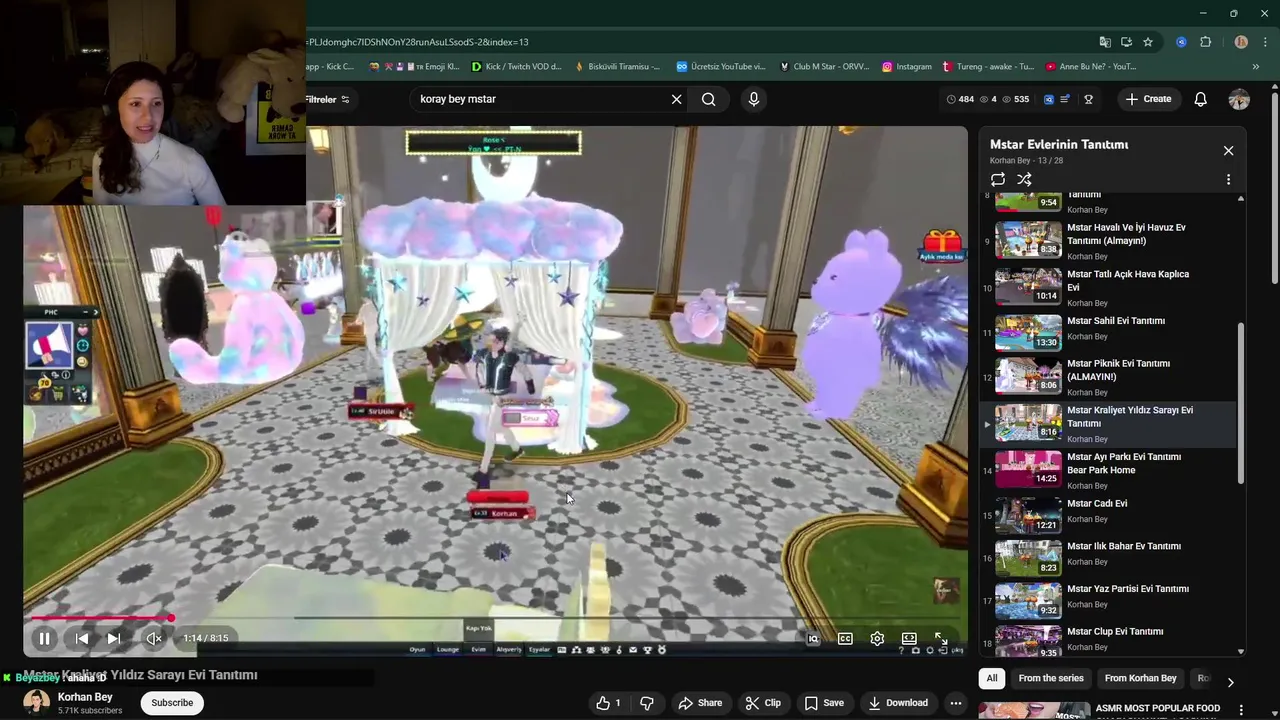Play Mstar Havalı Ve İyi Havuz Ev video
The width and height of the screenshot is (1280, 720).
(1110, 241)
